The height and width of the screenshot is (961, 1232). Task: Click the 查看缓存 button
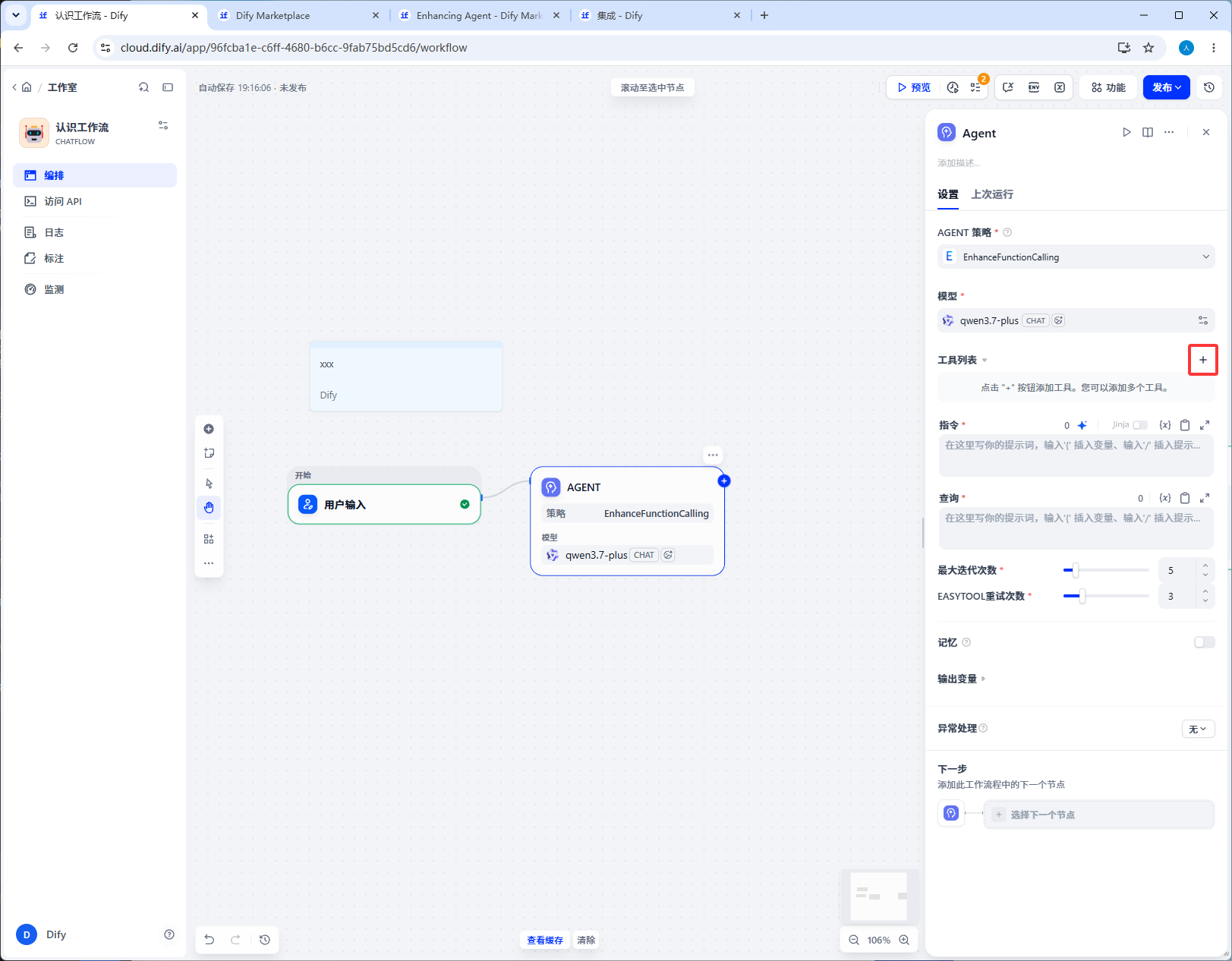click(545, 940)
